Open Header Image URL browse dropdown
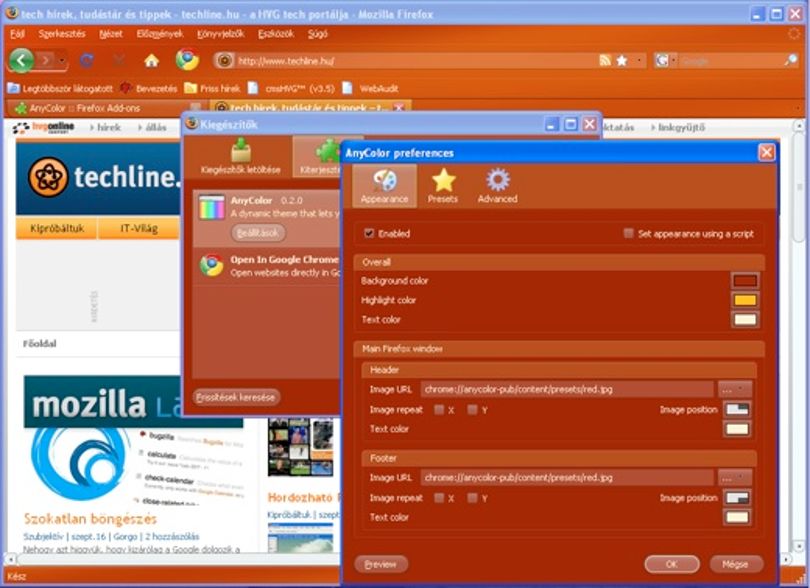This screenshot has height=588, width=810. [x=735, y=390]
